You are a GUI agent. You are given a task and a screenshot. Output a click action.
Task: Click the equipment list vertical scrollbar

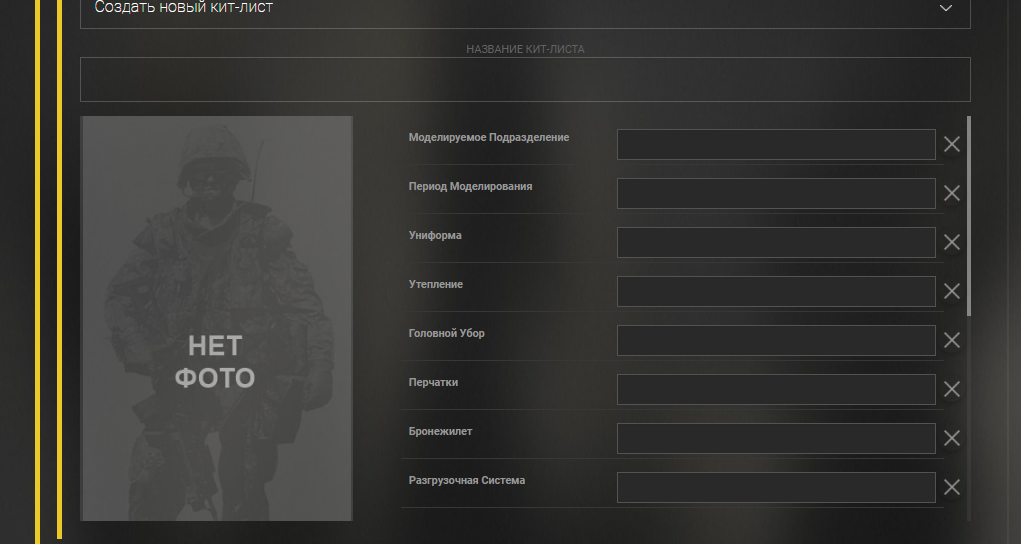pyautogui.click(x=969, y=216)
